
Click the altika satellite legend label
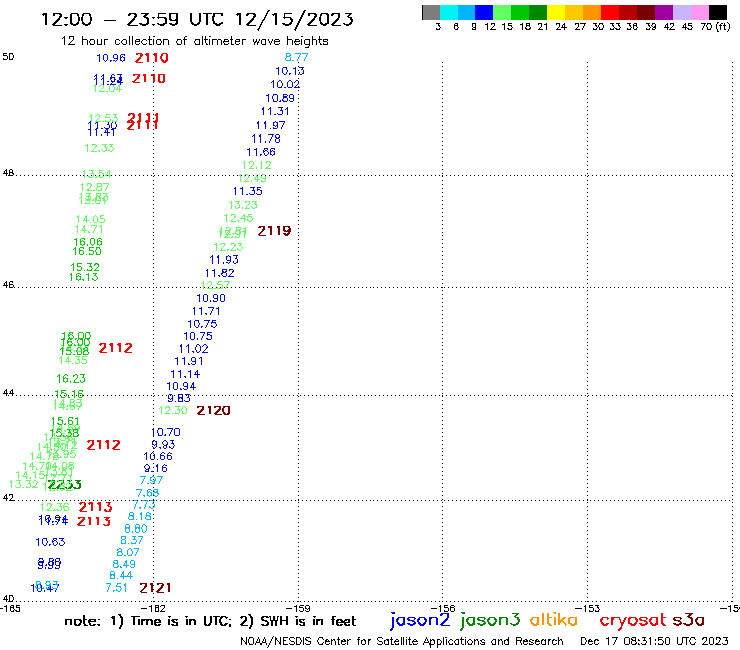click(x=554, y=619)
